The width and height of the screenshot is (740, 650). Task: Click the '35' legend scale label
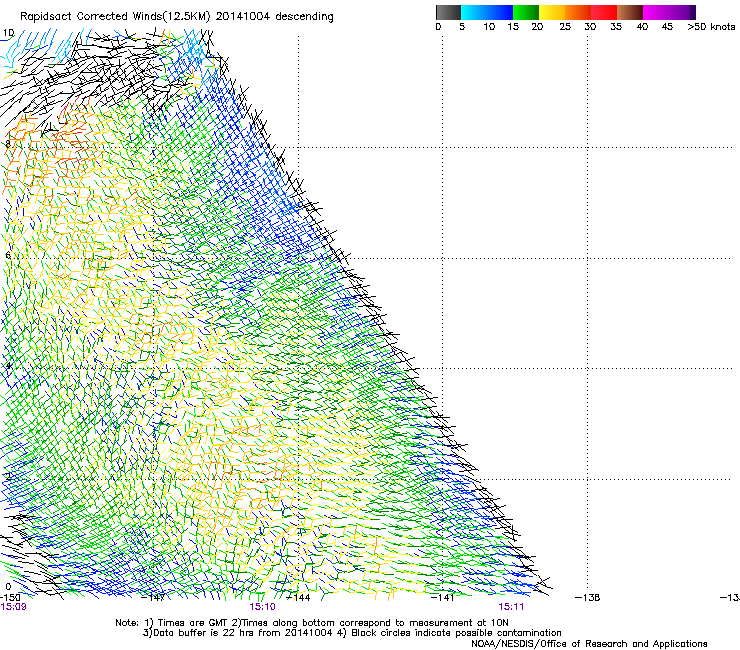616,27
